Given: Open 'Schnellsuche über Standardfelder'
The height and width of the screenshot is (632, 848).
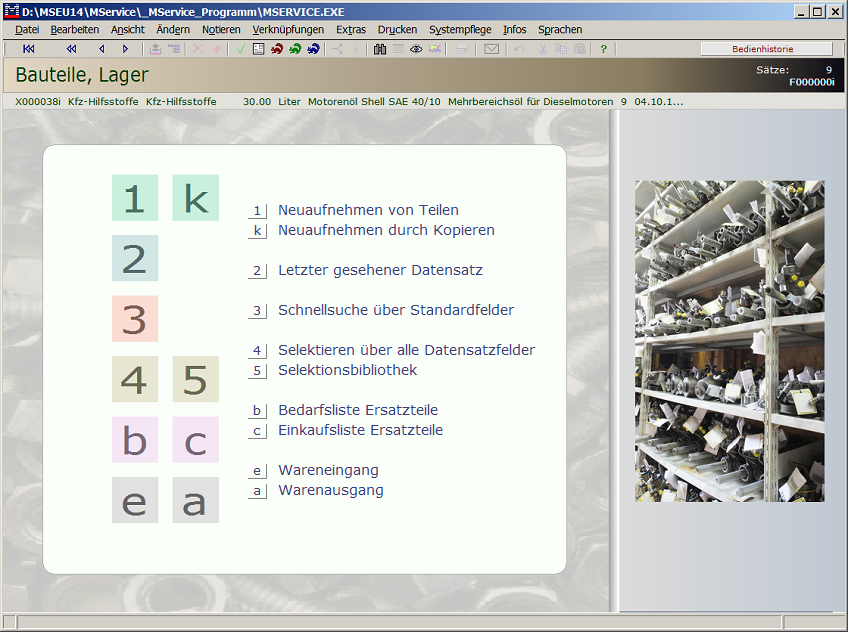Looking at the screenshot, I should pos(395,310).
